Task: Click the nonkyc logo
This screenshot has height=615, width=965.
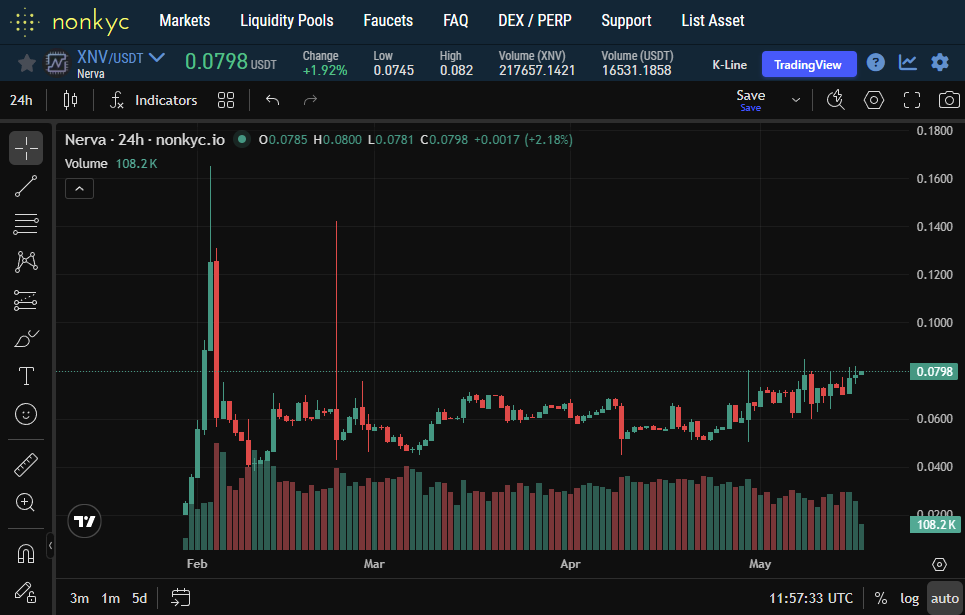Action: pos(70,22)
